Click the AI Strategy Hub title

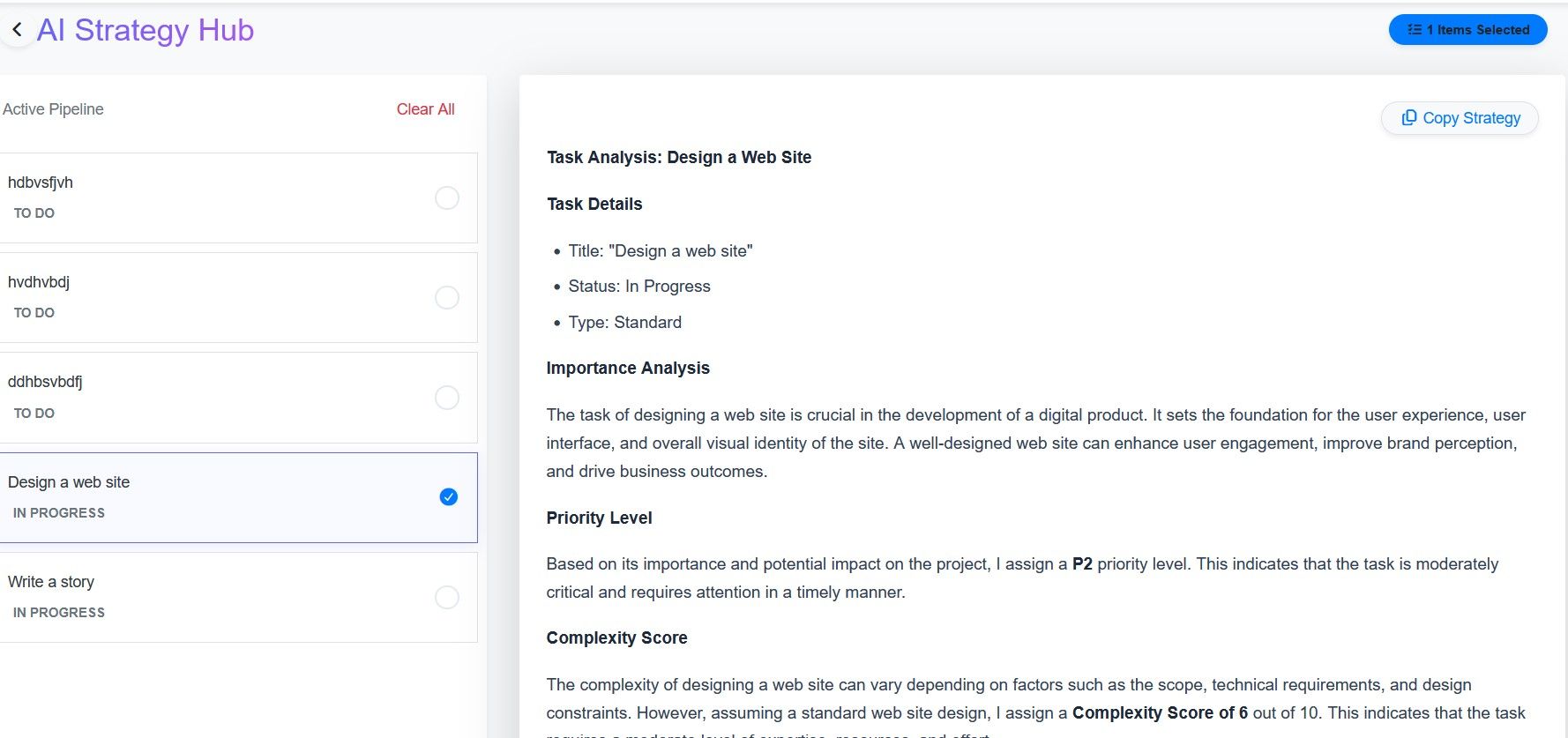(146, 30)
